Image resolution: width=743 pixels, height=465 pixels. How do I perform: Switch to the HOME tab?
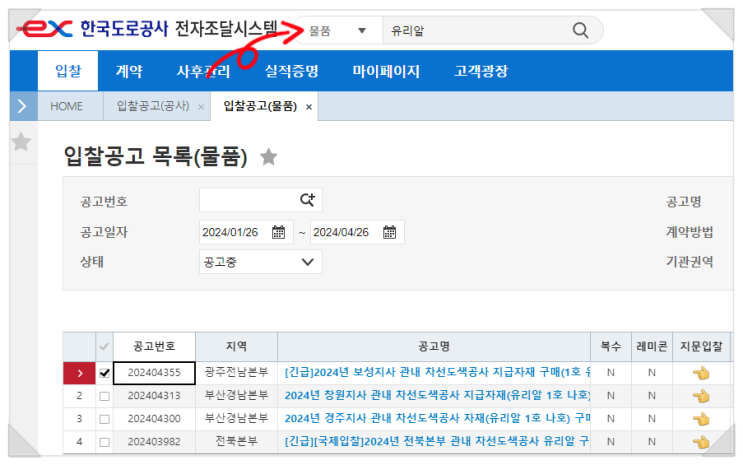(x=66, y=106)
